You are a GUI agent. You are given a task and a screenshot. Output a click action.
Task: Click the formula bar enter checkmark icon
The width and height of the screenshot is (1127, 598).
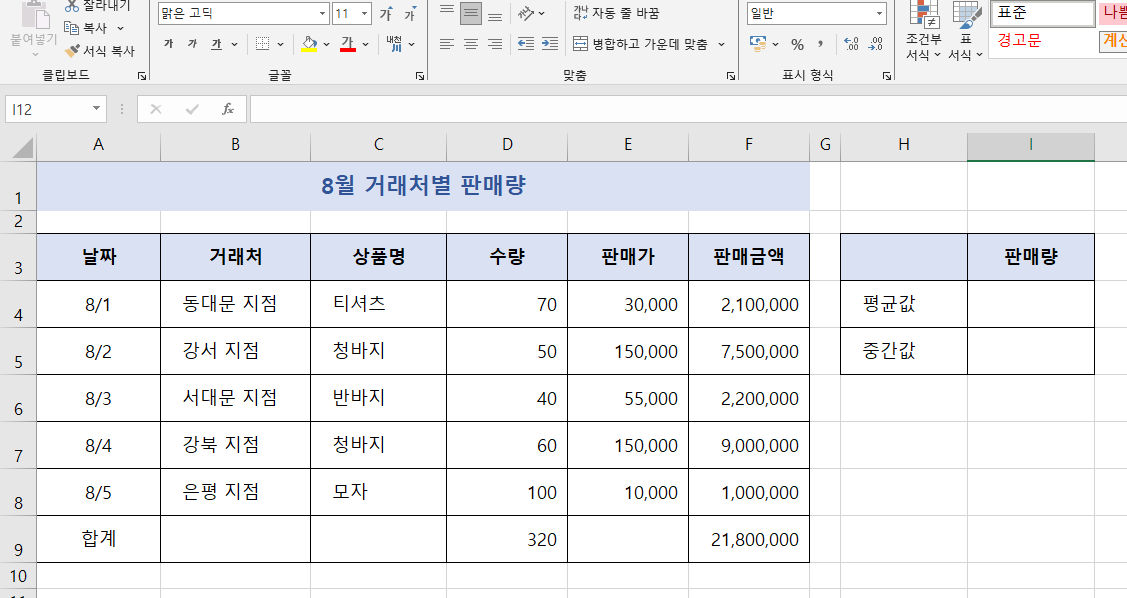(192, 109)
